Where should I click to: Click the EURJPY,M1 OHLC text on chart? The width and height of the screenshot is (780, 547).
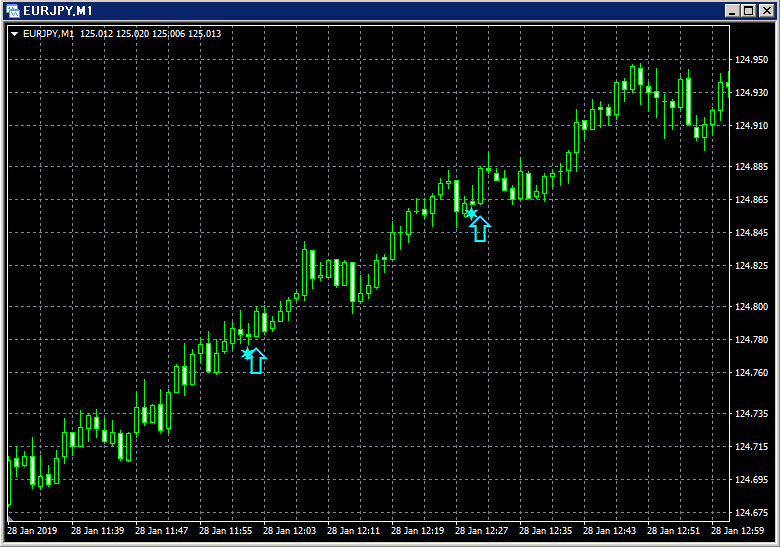[x=122, y=34]
